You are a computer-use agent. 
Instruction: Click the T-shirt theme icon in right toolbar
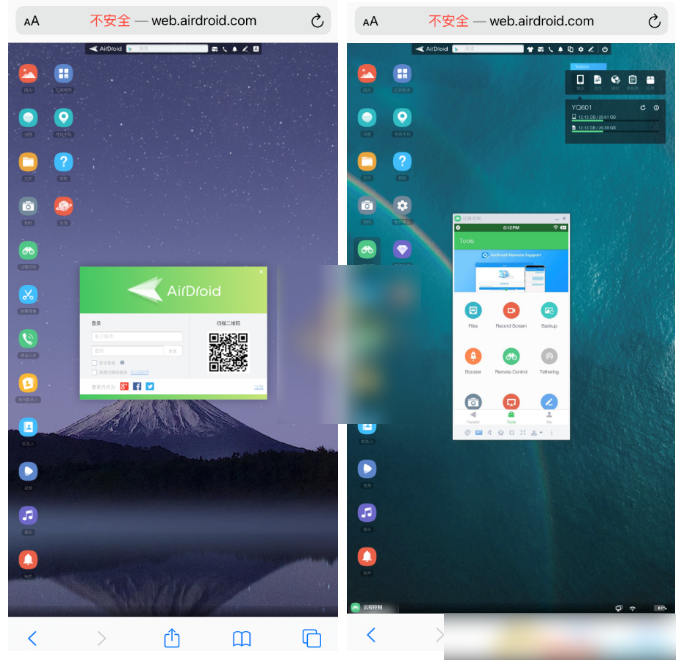(x=530, y=50)
